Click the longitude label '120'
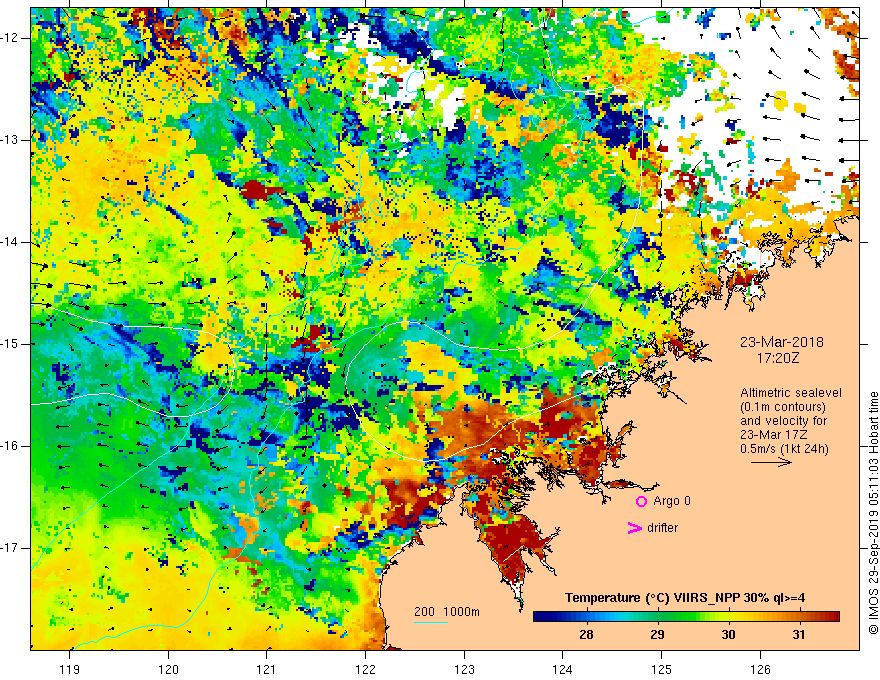Image resolution: width=880 pixels, height=680 pixels. point(168,669)
